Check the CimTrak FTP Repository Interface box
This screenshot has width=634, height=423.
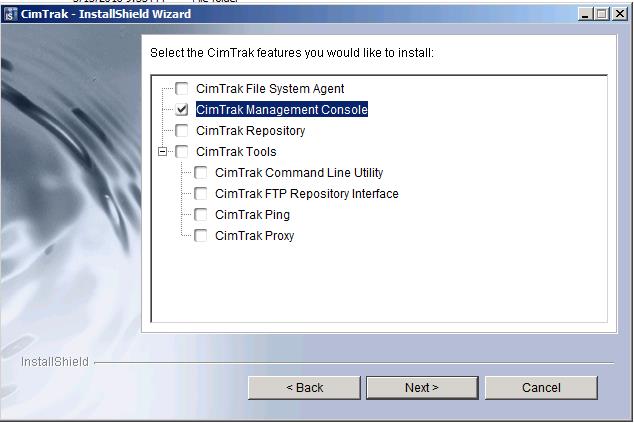(x=201, y=194)
